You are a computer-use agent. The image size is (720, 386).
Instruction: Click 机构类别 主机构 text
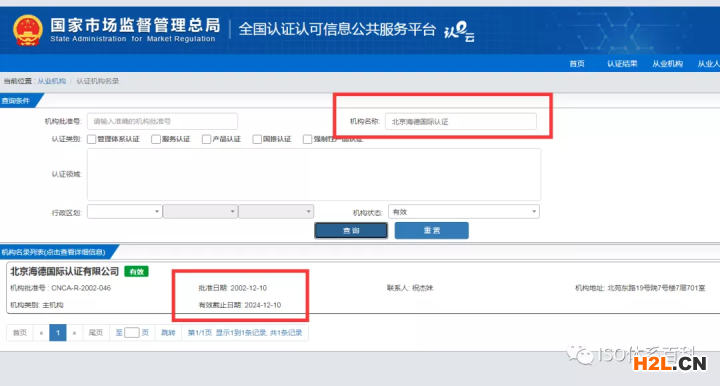[37, 305]
